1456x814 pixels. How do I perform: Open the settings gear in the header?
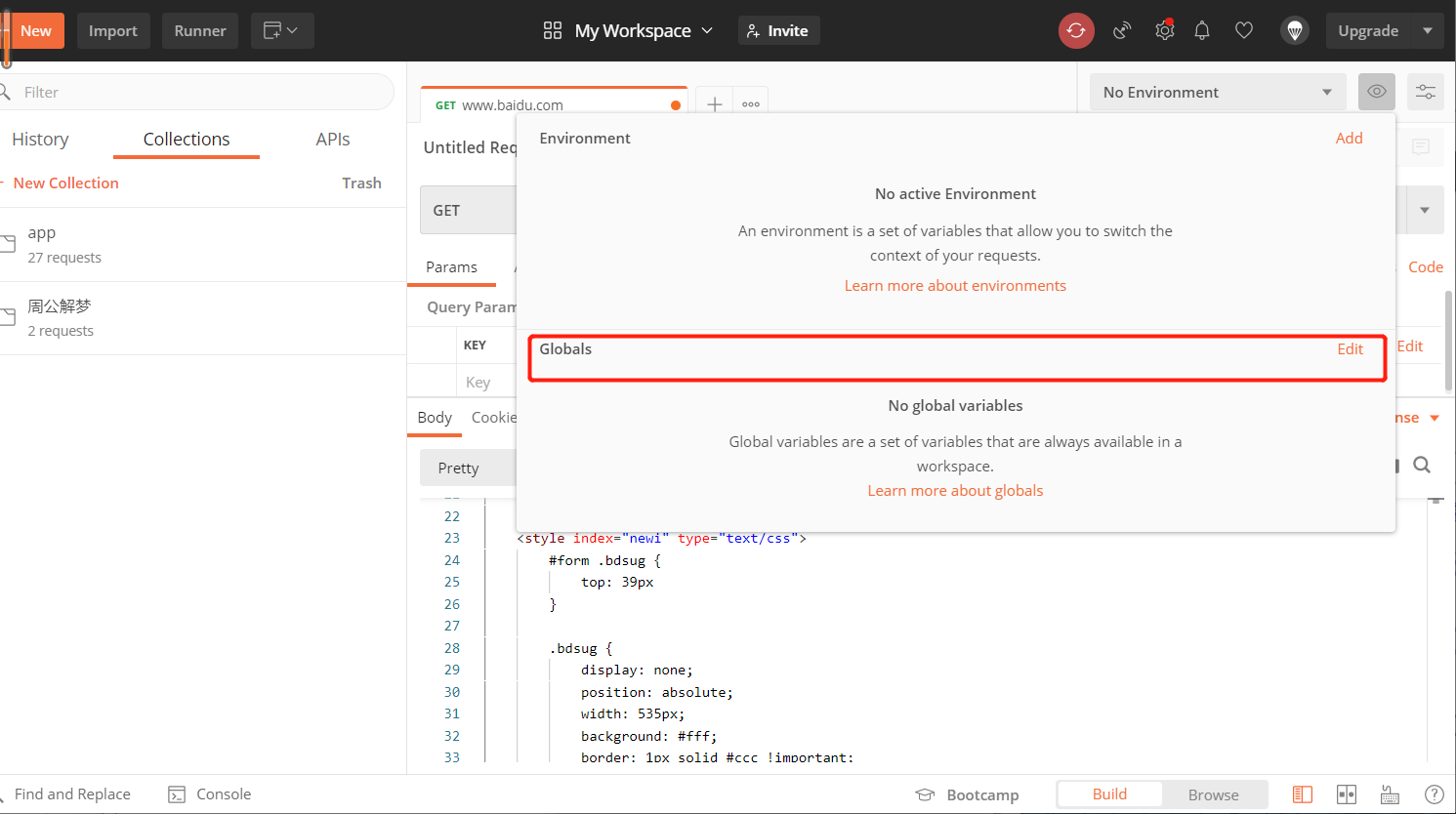tap(1164, 30)
